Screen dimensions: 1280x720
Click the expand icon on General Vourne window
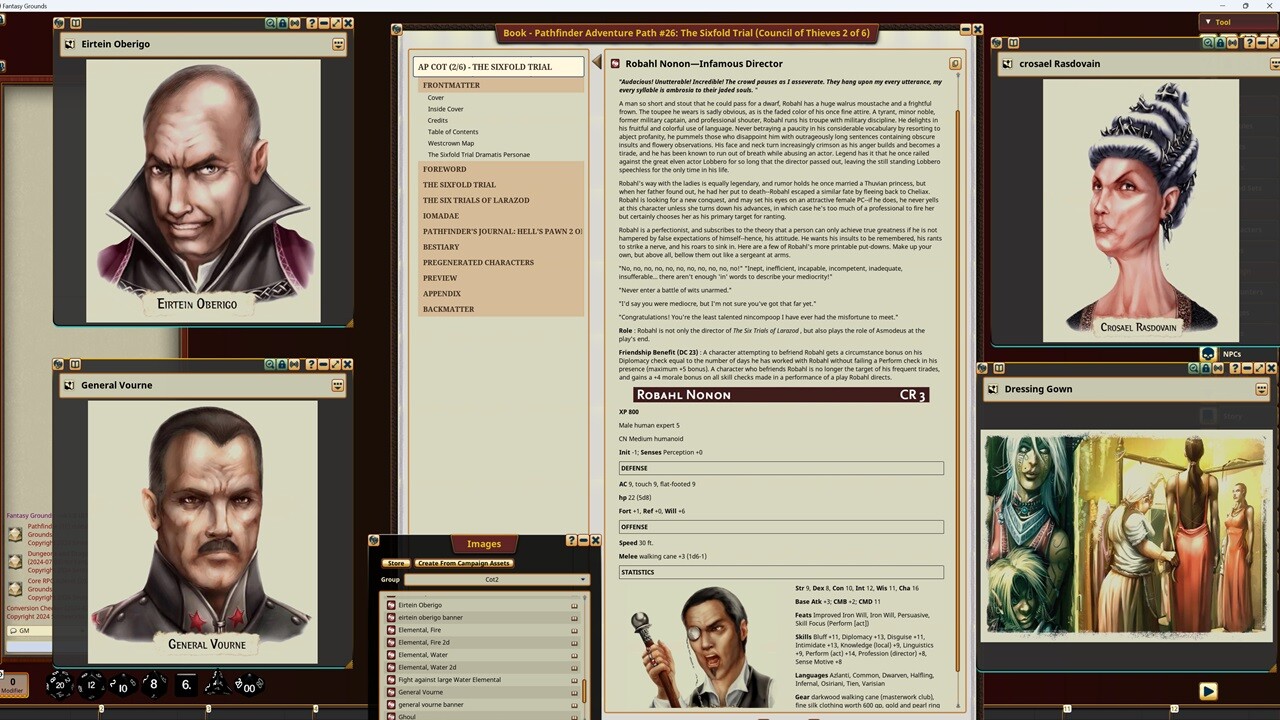(335, 364)
